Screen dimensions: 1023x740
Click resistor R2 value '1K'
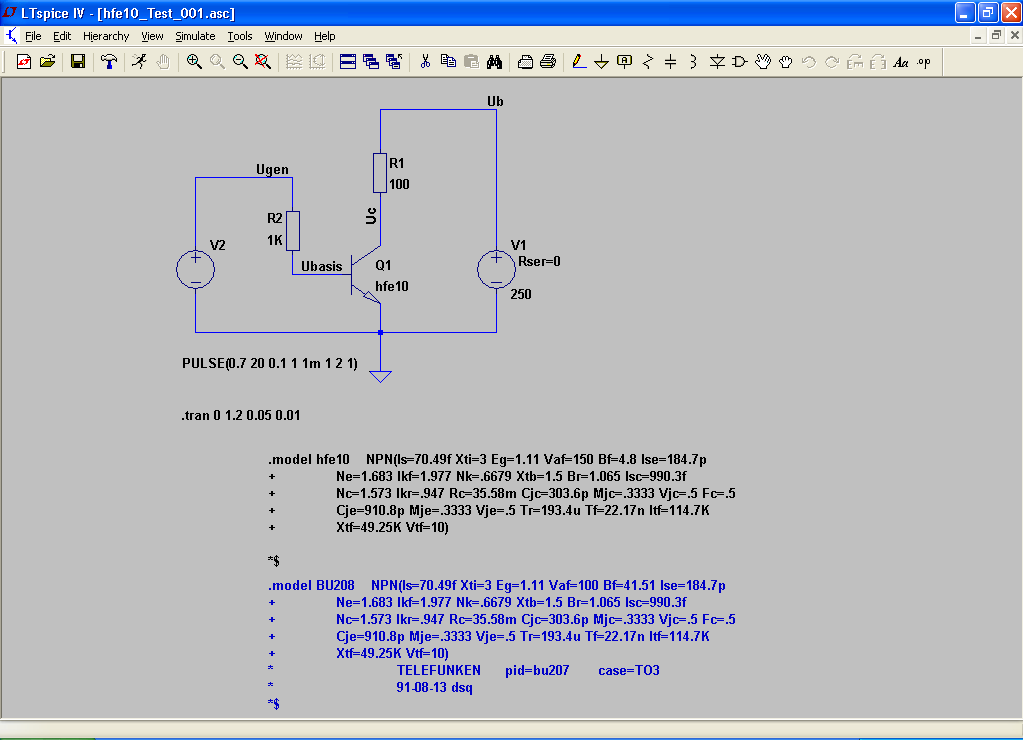point(275,240)
